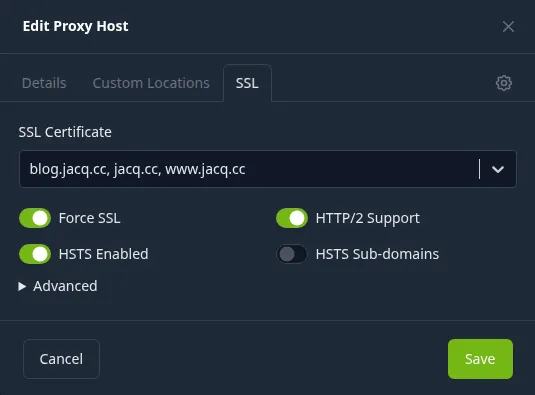The height and width of the screenshot is (395, 535).
Task: Disable the HTTP/2 Support switch
Action: [x=292, y=218]
